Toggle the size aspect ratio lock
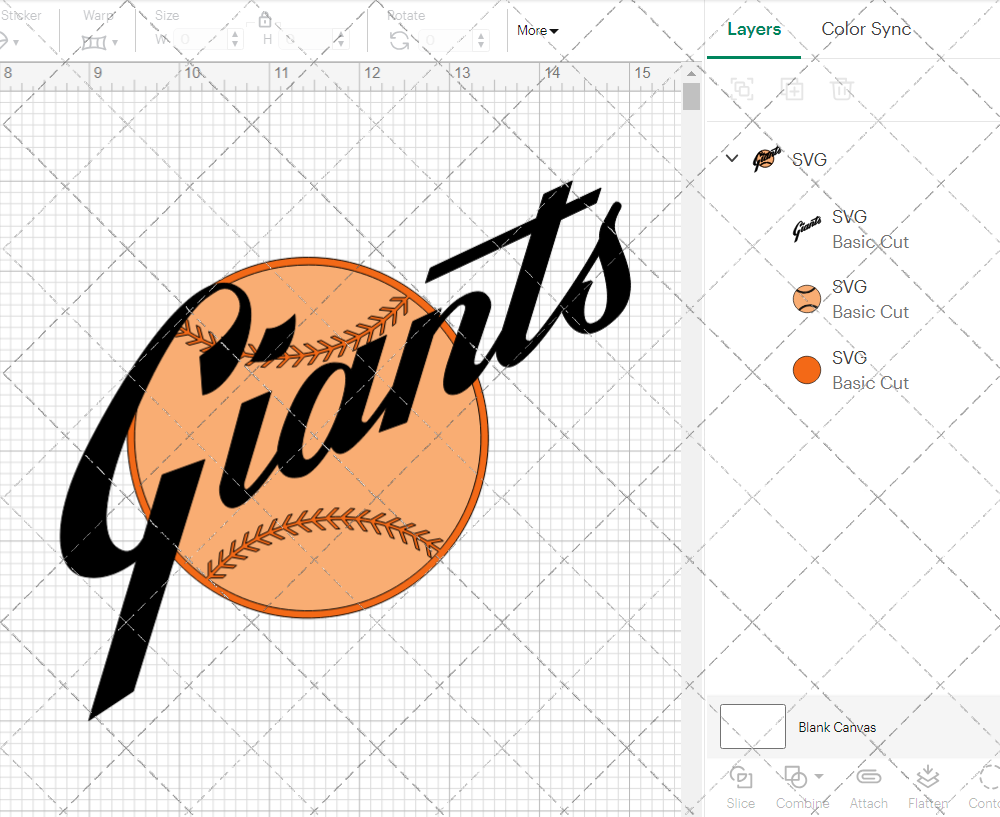 [x=265, y=20]
